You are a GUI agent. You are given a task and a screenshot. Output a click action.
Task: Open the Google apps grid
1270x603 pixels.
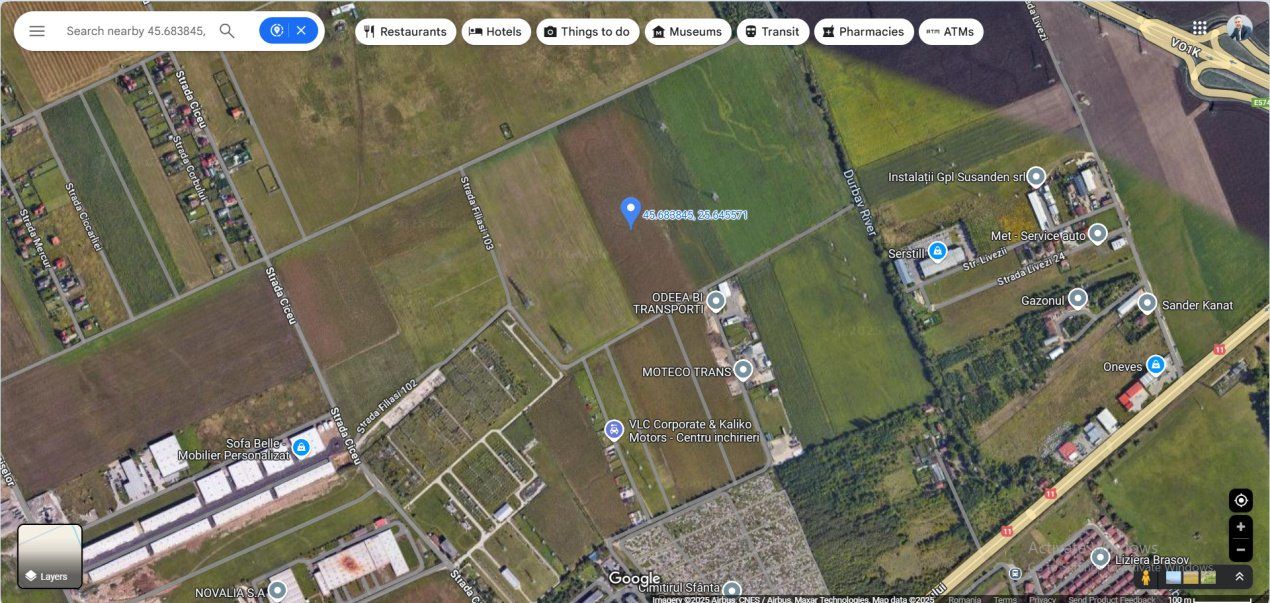click(x=1199, y=28)
